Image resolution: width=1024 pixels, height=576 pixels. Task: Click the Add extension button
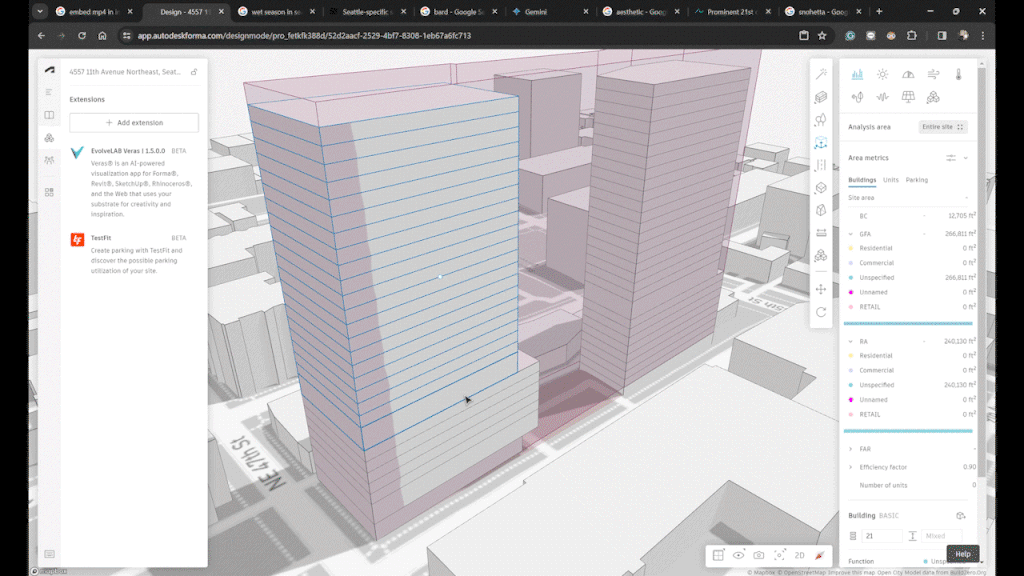[x=134, y=122]
